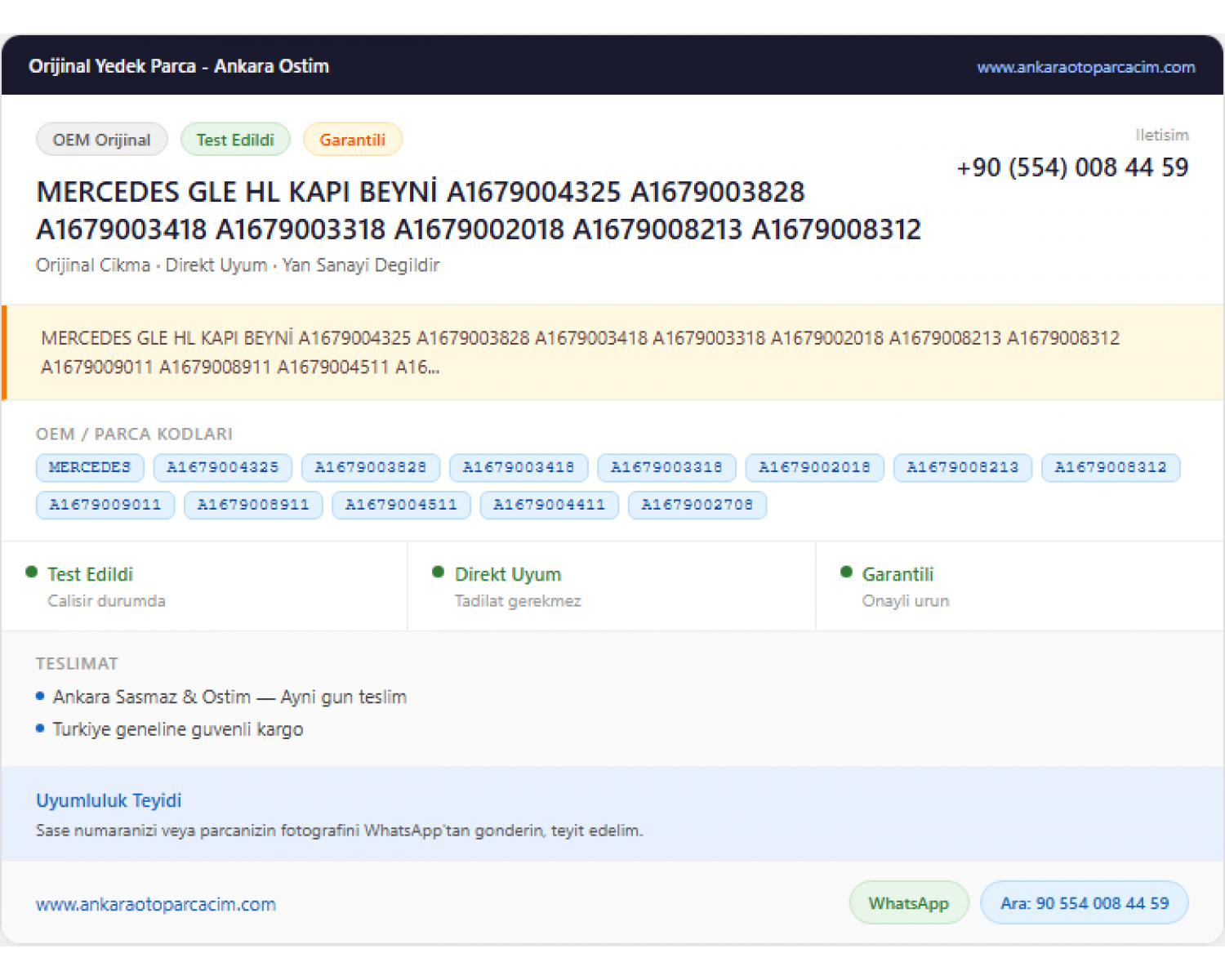1225x980 pixels.
Task: Select part code chip A1679004411
Action: [x=550, y=505]
